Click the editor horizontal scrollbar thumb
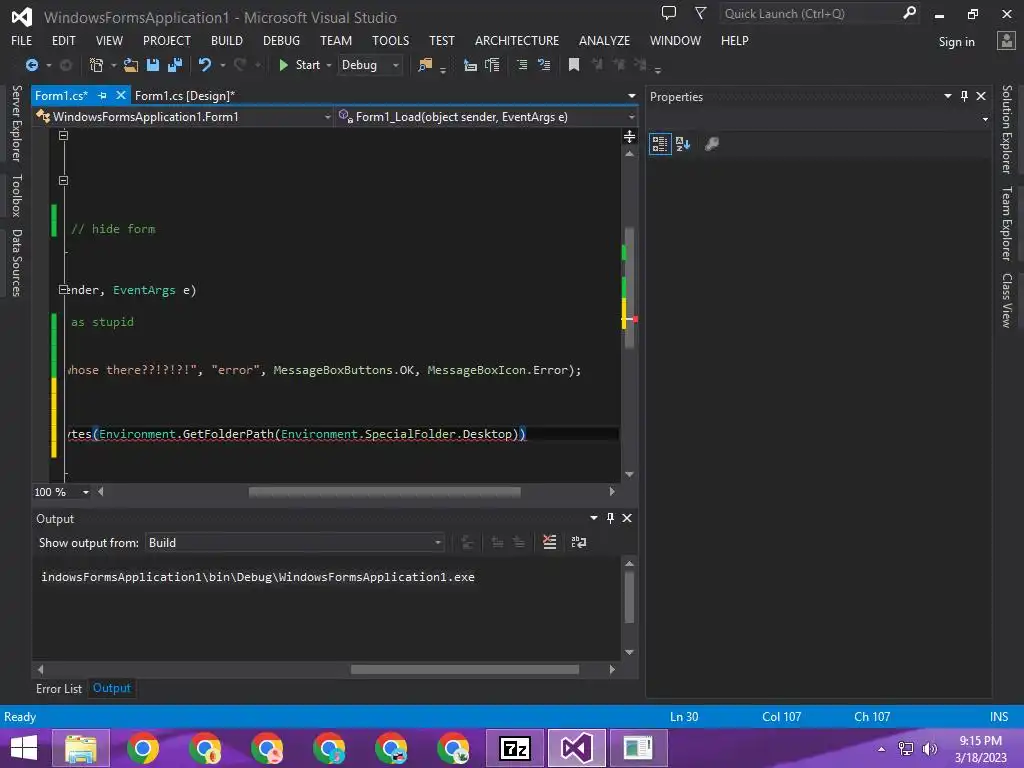Viewport: 1024px width, 768px height. click(385, 492)
